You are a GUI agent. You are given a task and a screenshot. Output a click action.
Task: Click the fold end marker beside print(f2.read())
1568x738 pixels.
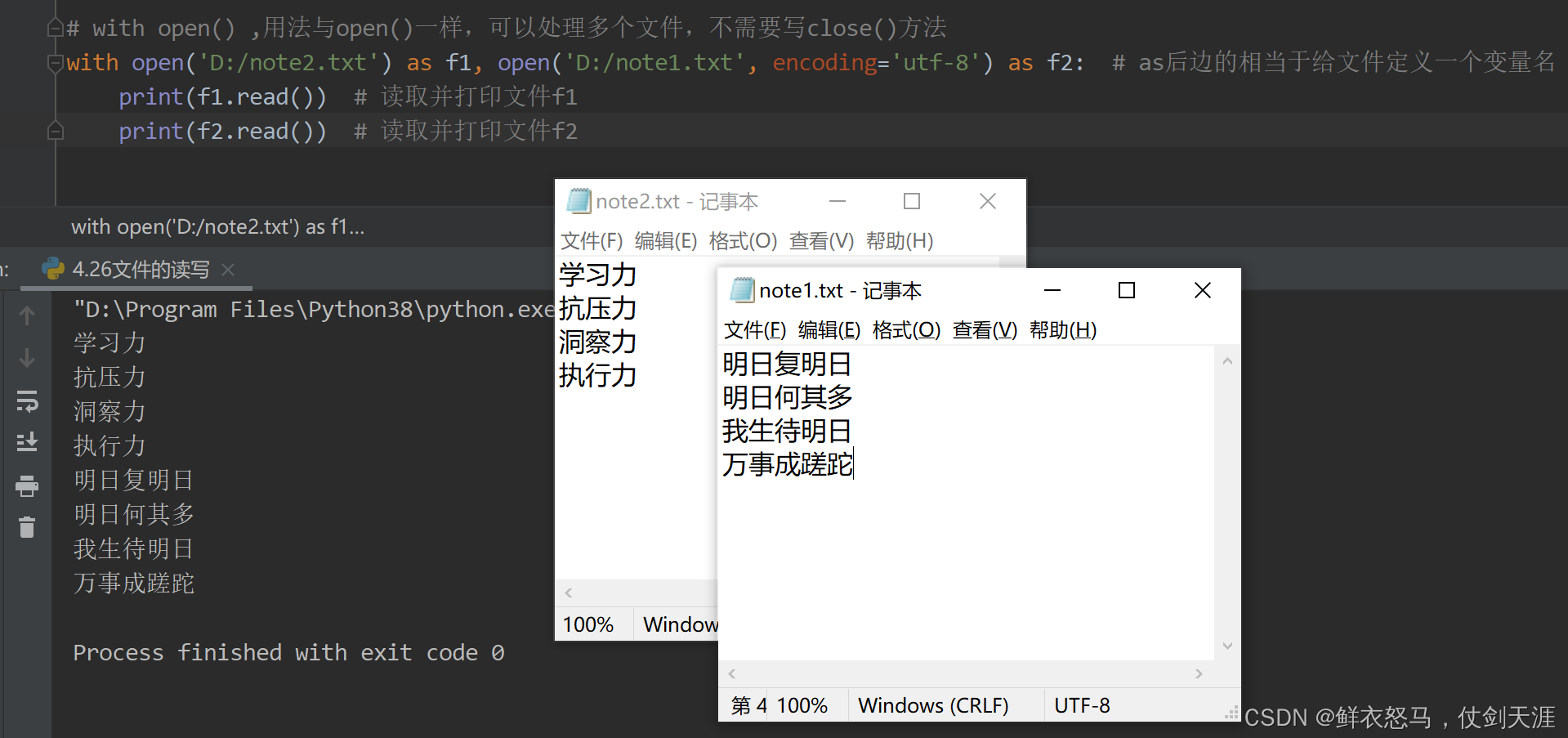pos(56,131)
